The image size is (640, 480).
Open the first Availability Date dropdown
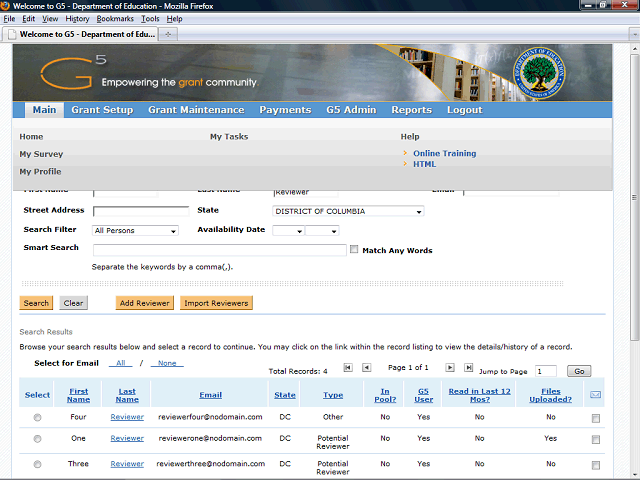[x=287, y=231]
